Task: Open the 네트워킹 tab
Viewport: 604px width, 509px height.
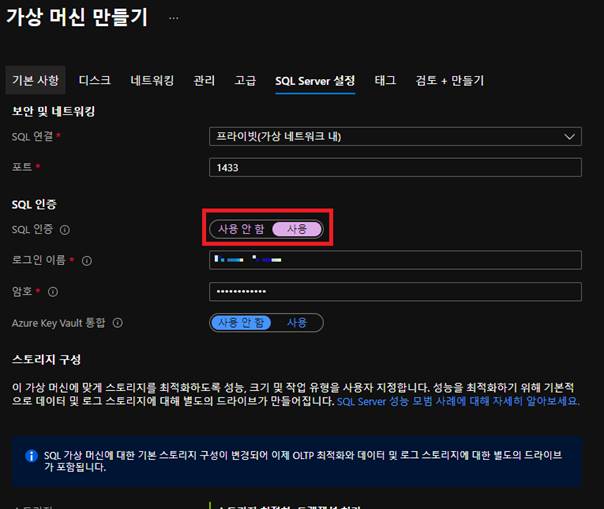Action: (152, 80)
